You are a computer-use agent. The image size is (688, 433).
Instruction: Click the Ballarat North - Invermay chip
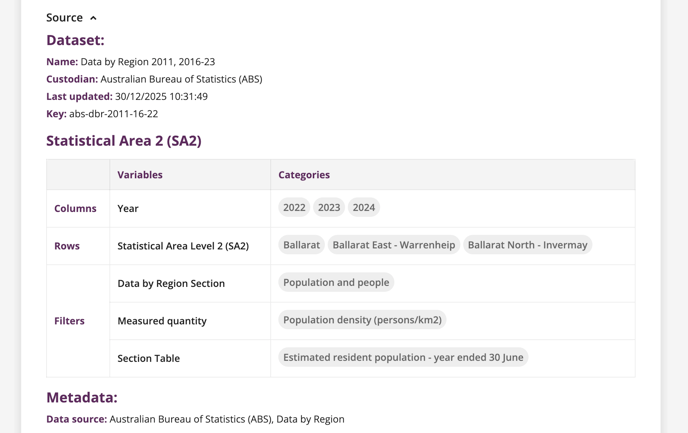tap(527, 245)
